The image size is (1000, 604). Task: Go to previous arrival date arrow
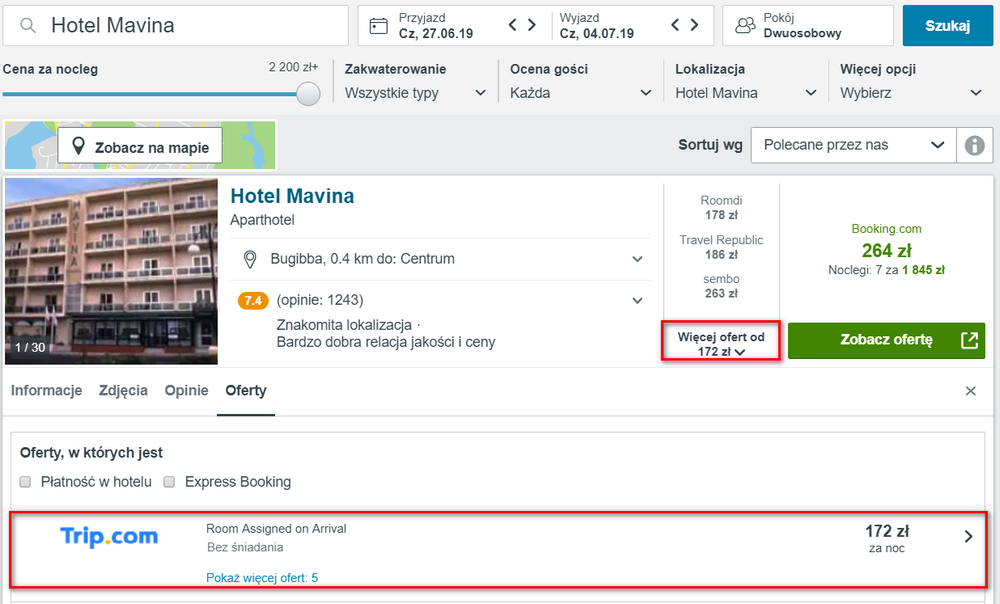point(513,25)
